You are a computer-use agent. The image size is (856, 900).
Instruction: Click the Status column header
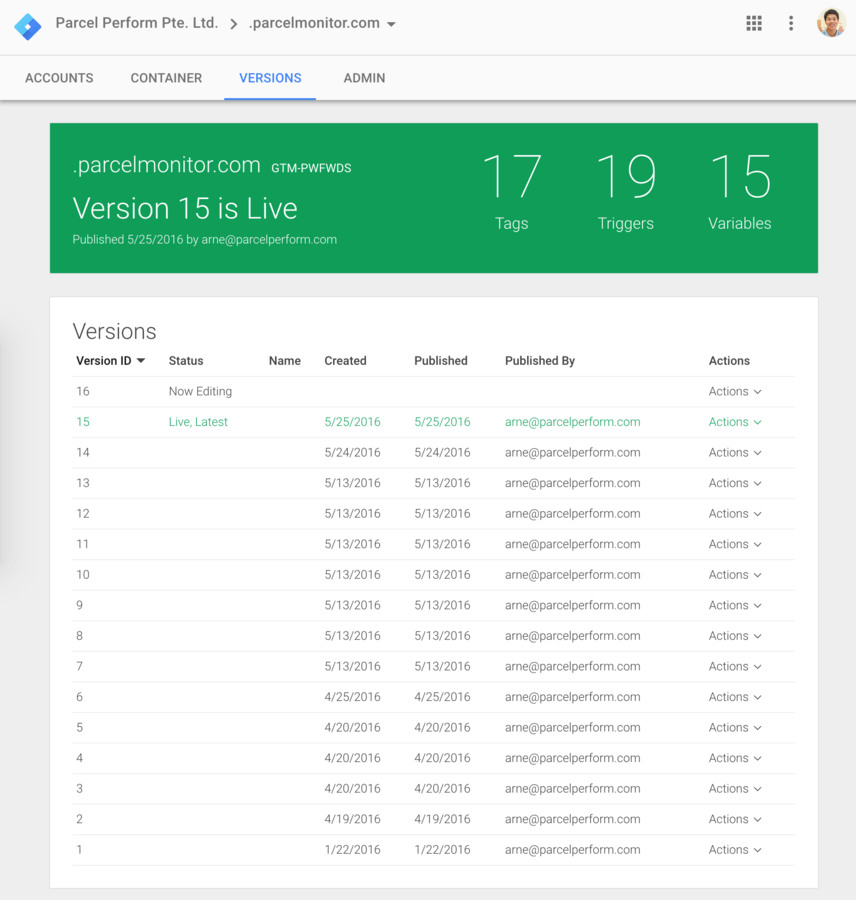[186, 361]
